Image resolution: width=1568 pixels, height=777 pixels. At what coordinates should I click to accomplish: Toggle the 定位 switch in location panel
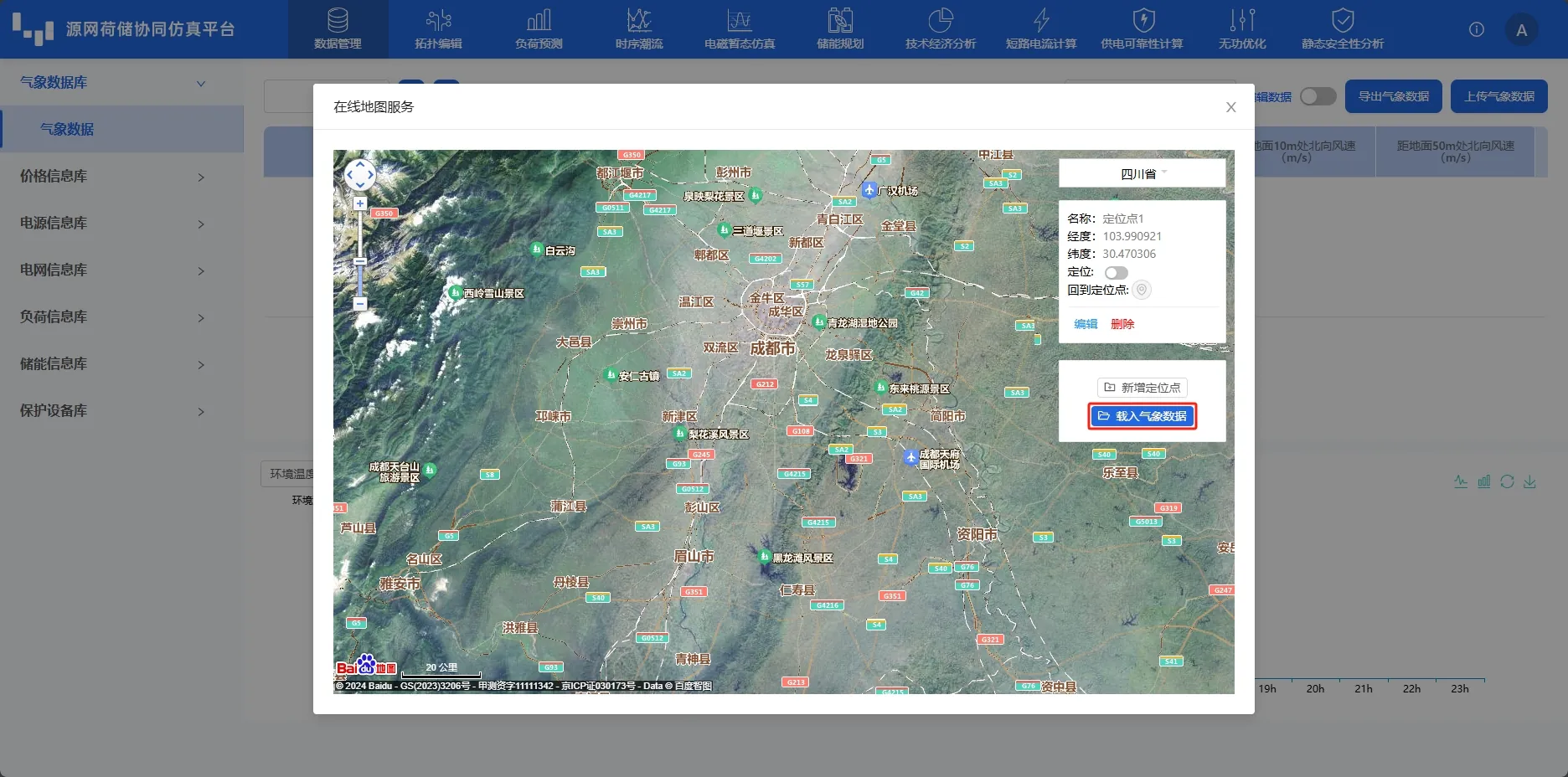[x=1116, y=272]
